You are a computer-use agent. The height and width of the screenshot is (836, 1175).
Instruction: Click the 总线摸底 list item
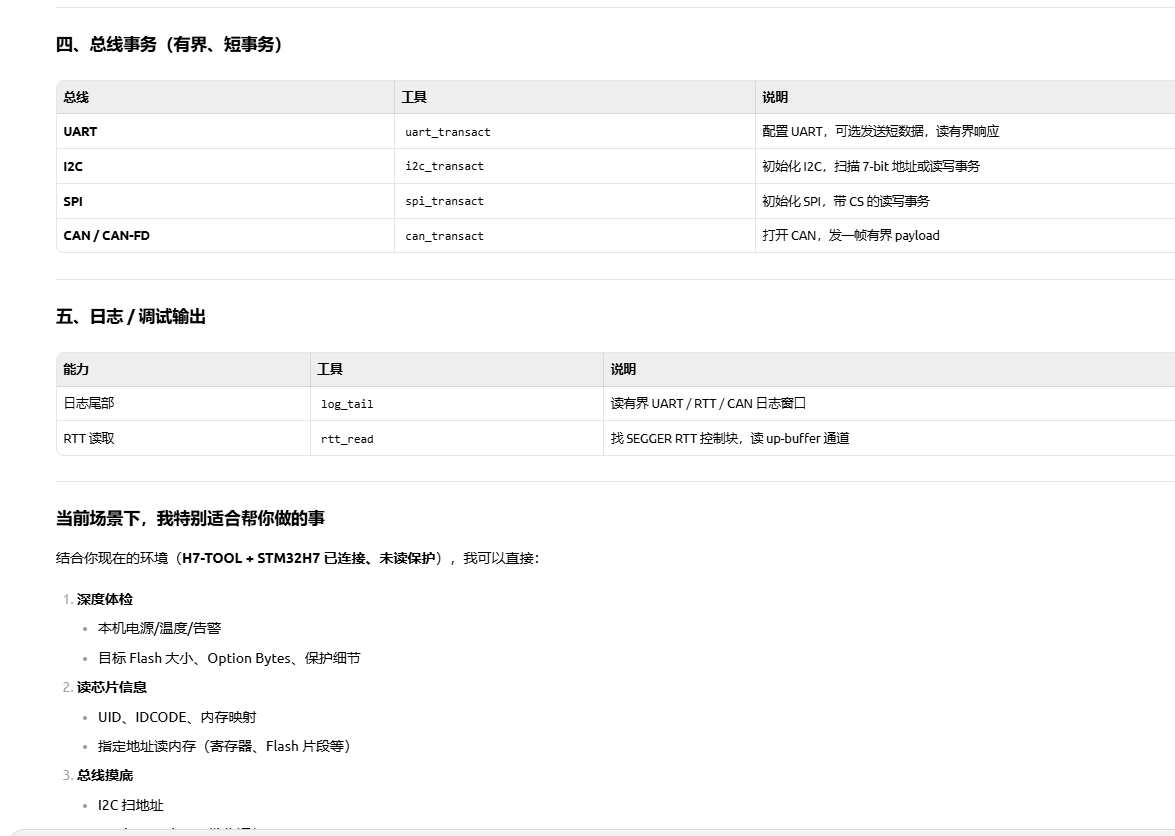point(104,775)
